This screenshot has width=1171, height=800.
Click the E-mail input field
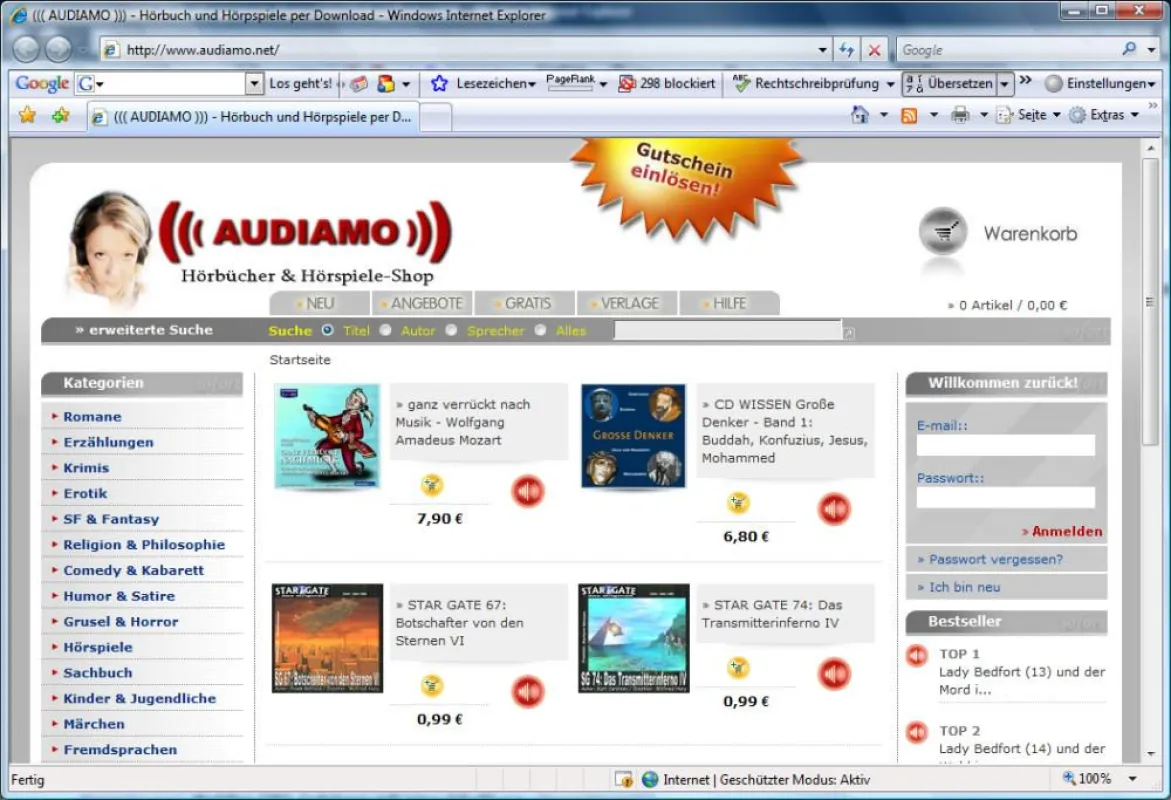(x=1005, y=445)
